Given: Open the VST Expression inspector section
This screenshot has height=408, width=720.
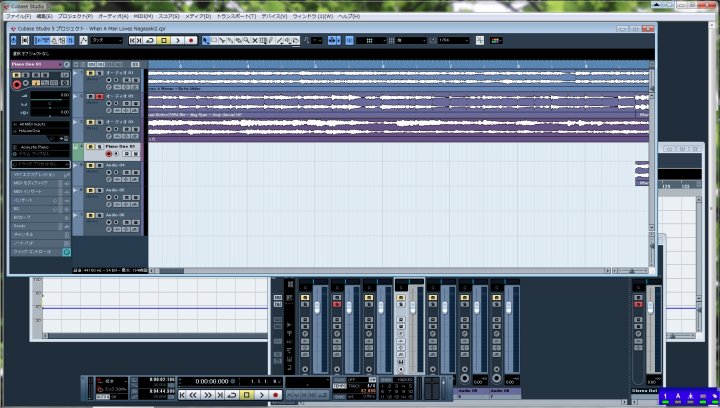Looking at the screenshot, I should pyautogui.click(x=40, y=174).
